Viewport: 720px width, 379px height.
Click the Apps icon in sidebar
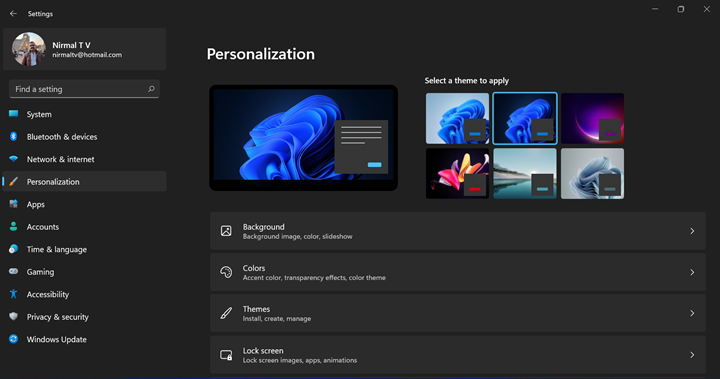pyautogui.click(x=13, y=204)
